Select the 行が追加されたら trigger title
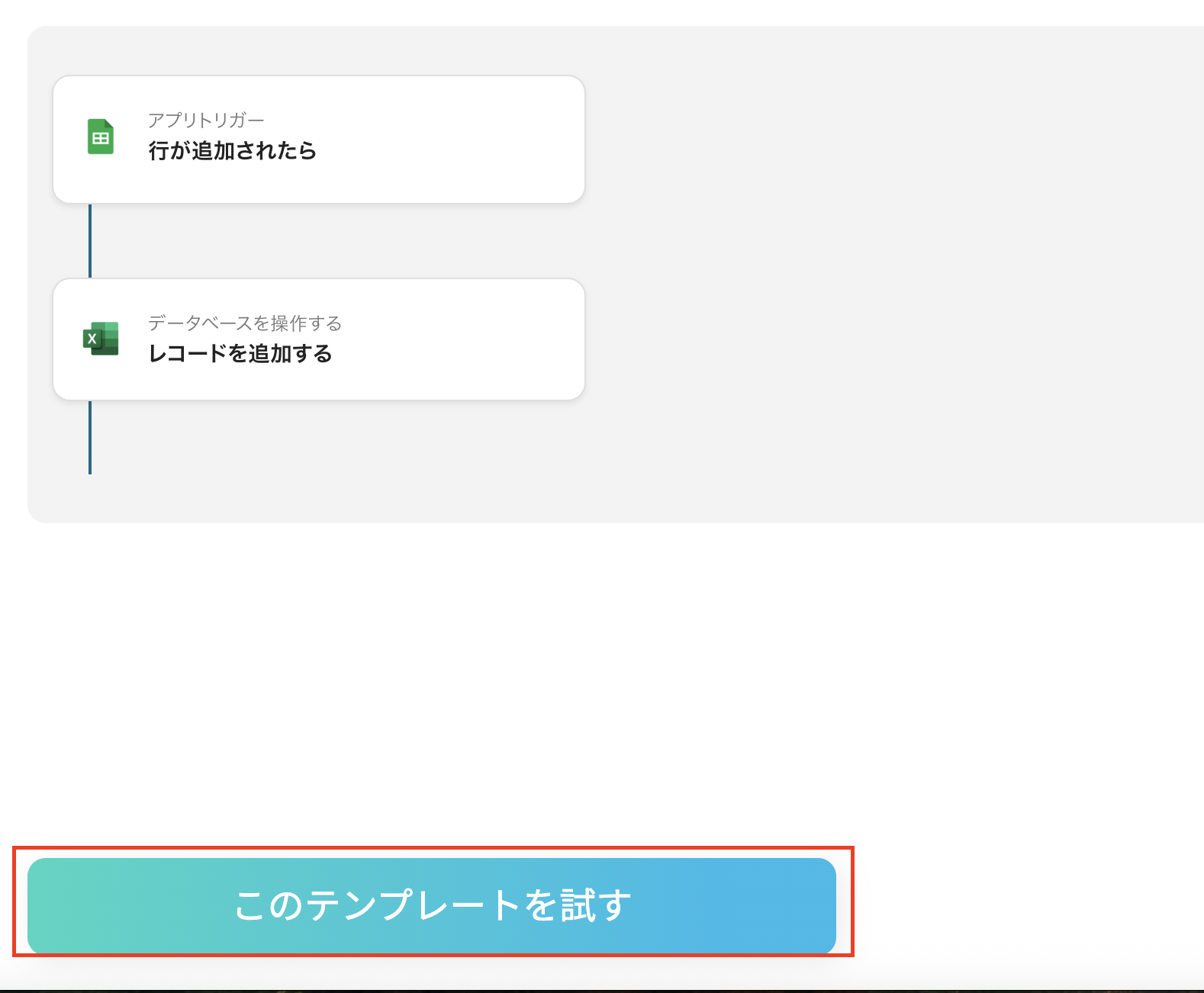The width and height of the screenshot is (1204, 993). pos(232,151)
